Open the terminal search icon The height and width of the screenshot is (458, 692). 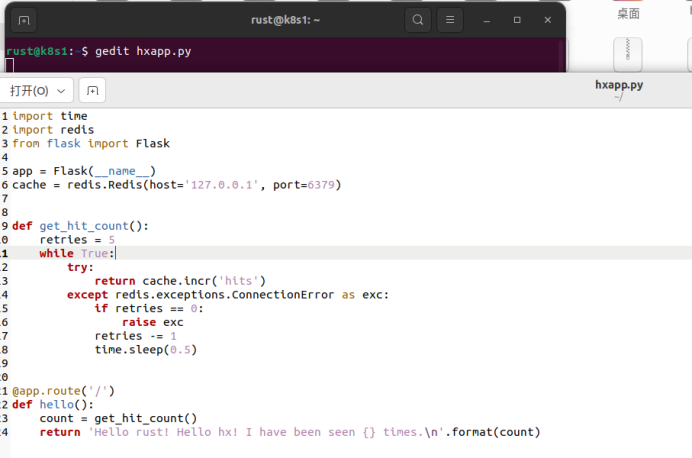(417, 20)
